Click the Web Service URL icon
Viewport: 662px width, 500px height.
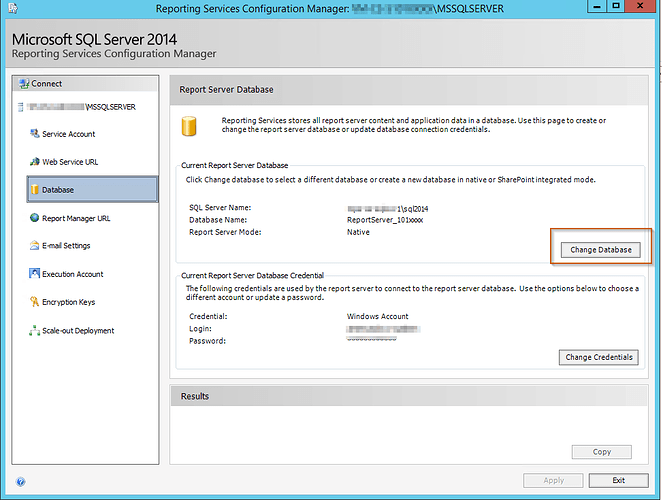35,162
